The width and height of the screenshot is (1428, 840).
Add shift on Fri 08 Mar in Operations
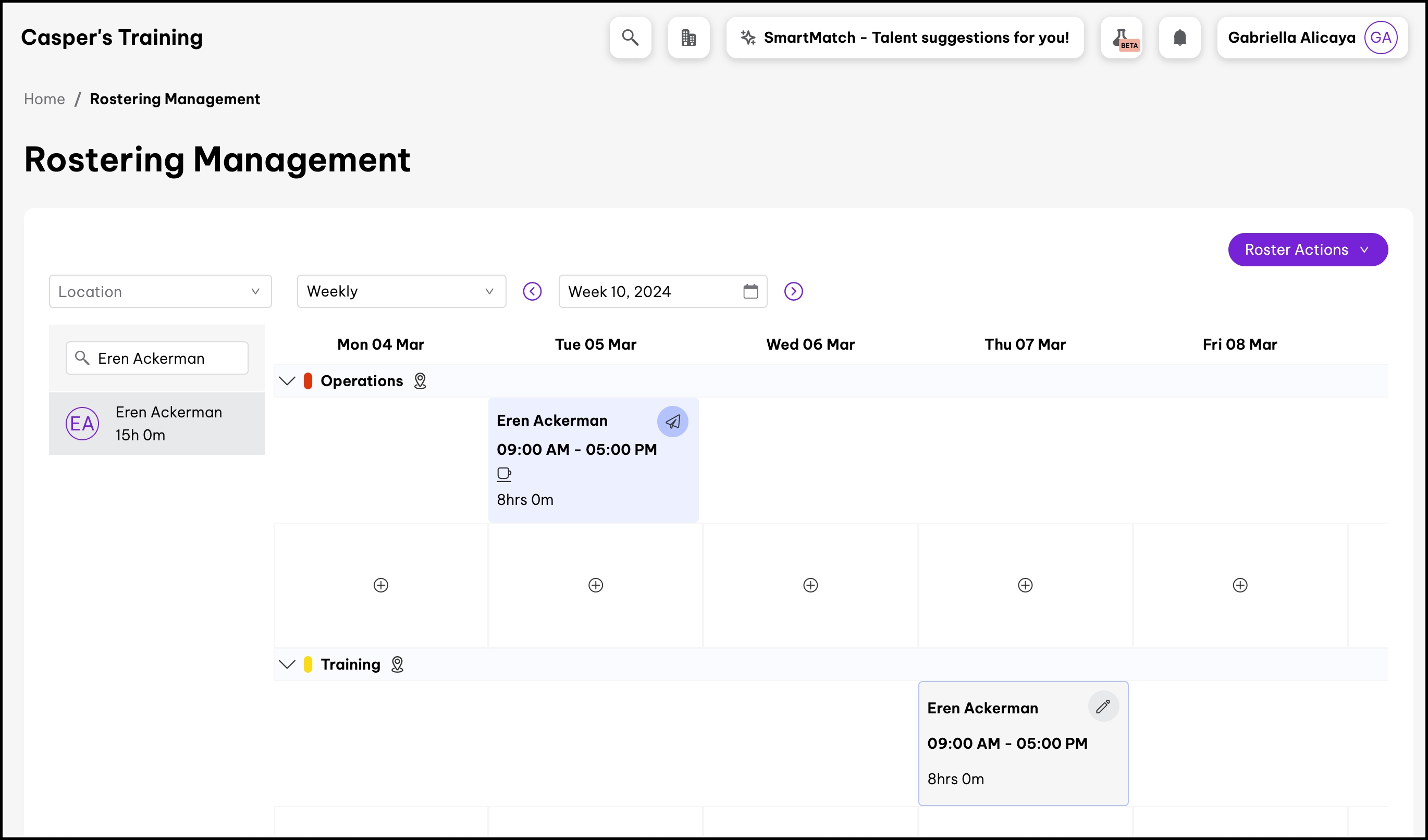point(1240,585)
